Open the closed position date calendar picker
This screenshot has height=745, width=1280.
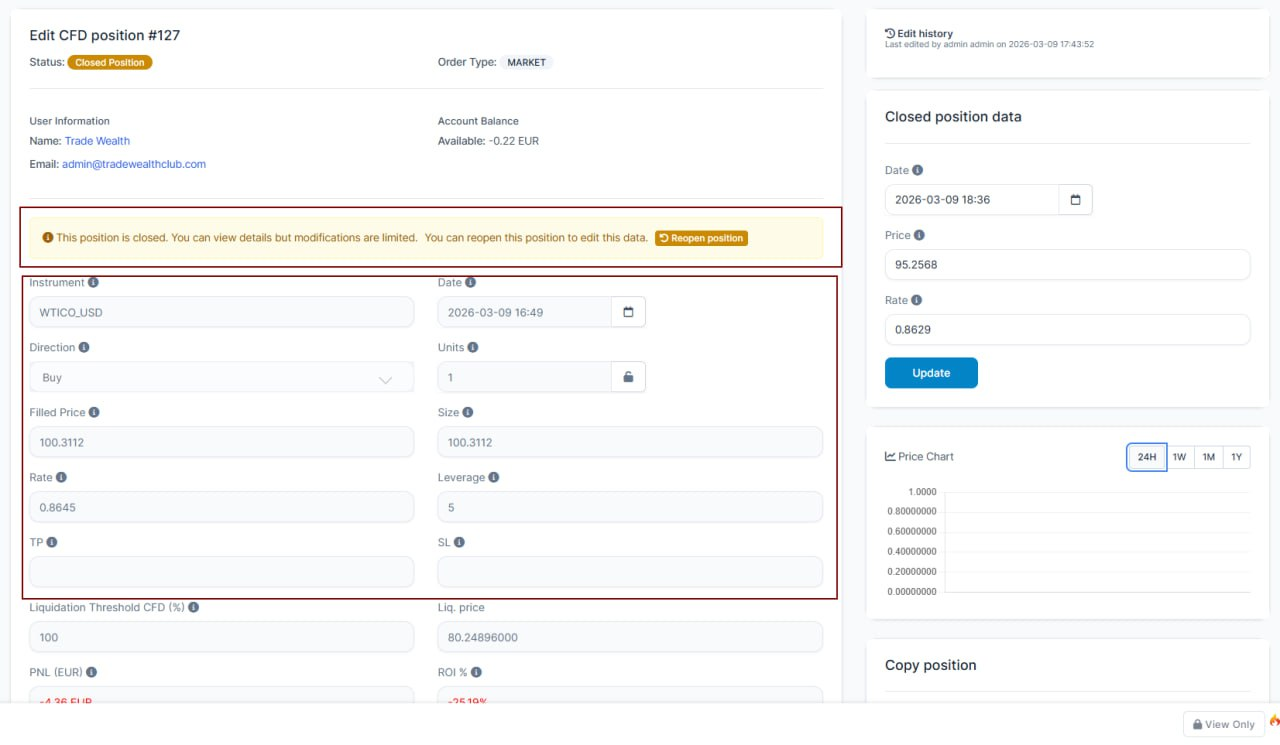1075,200
